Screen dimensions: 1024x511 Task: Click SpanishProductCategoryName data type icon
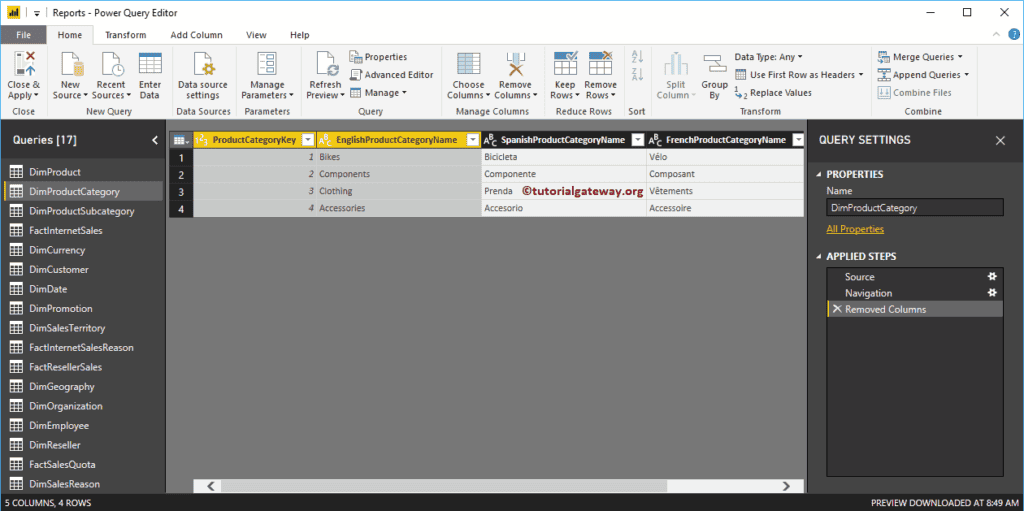(490, 140)
